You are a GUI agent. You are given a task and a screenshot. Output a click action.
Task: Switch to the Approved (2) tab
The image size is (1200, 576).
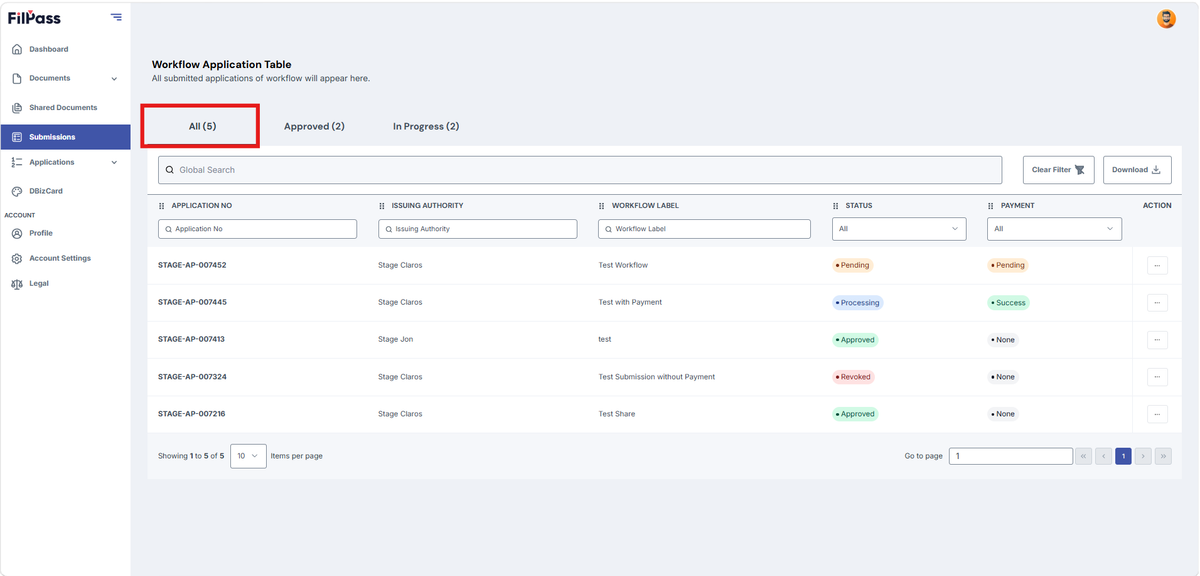[x=314, y=127]
